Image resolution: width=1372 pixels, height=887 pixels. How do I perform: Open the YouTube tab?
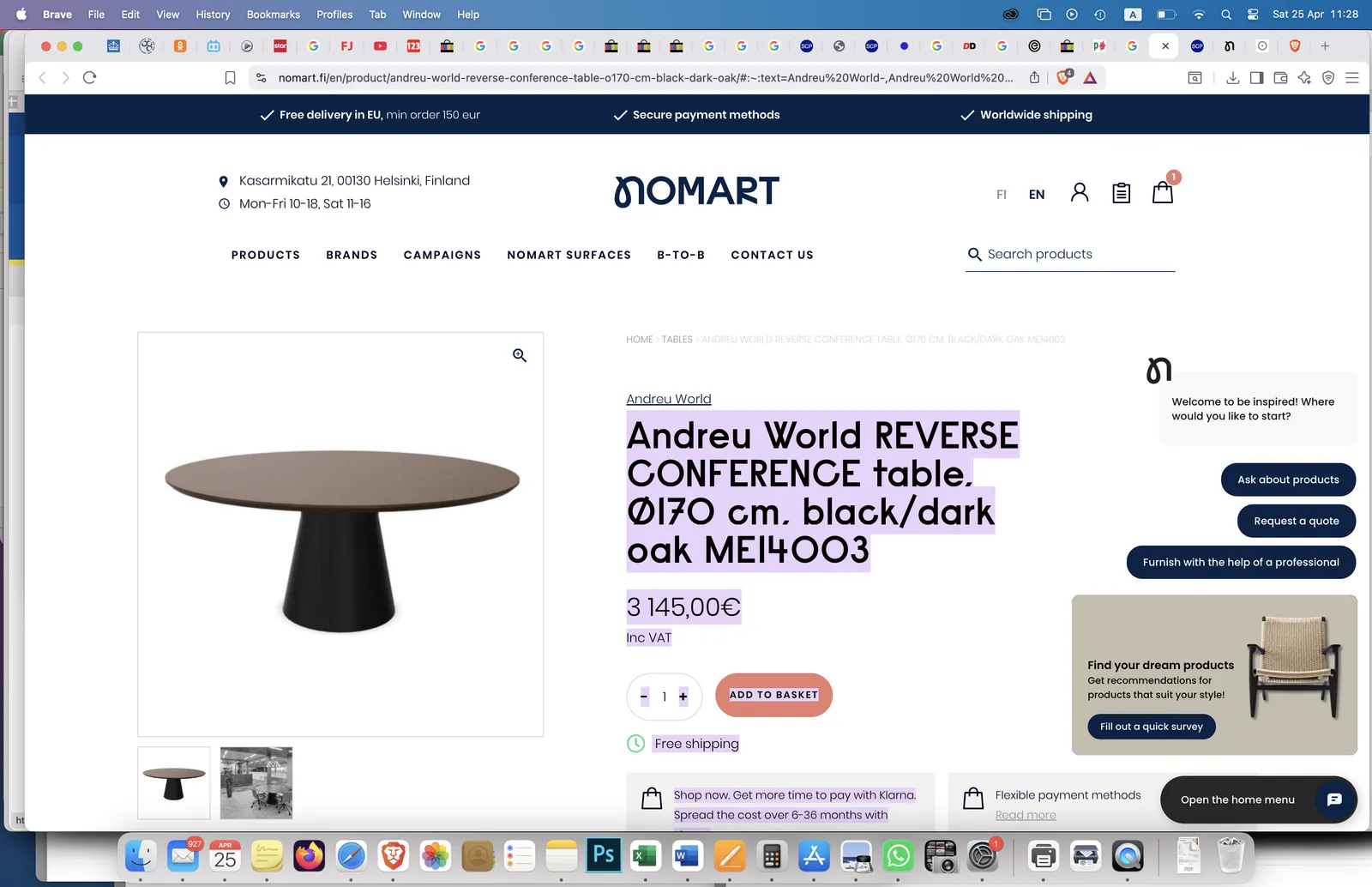(x=380, y=46)
